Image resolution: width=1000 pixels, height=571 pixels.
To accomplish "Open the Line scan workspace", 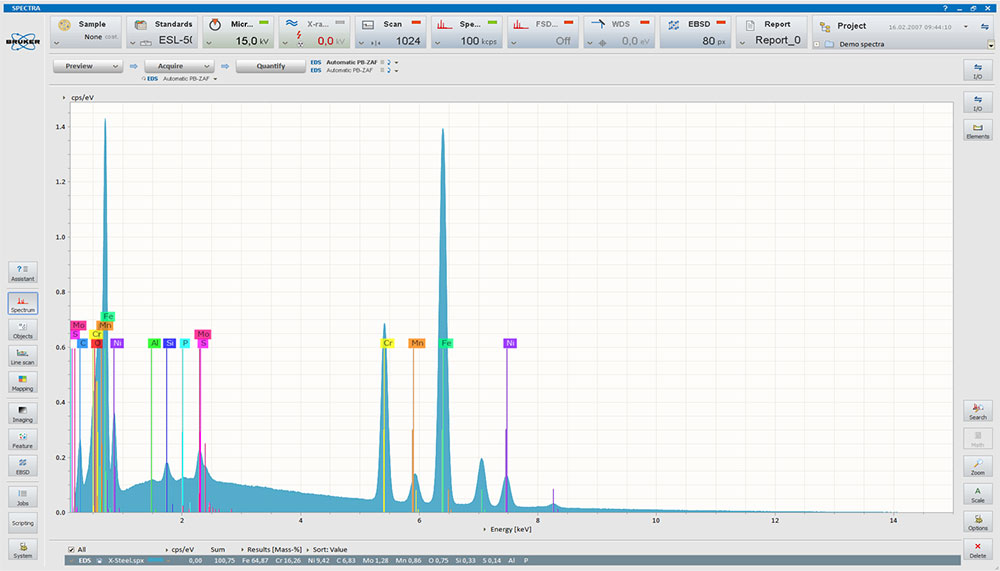I will click(22, 357).
